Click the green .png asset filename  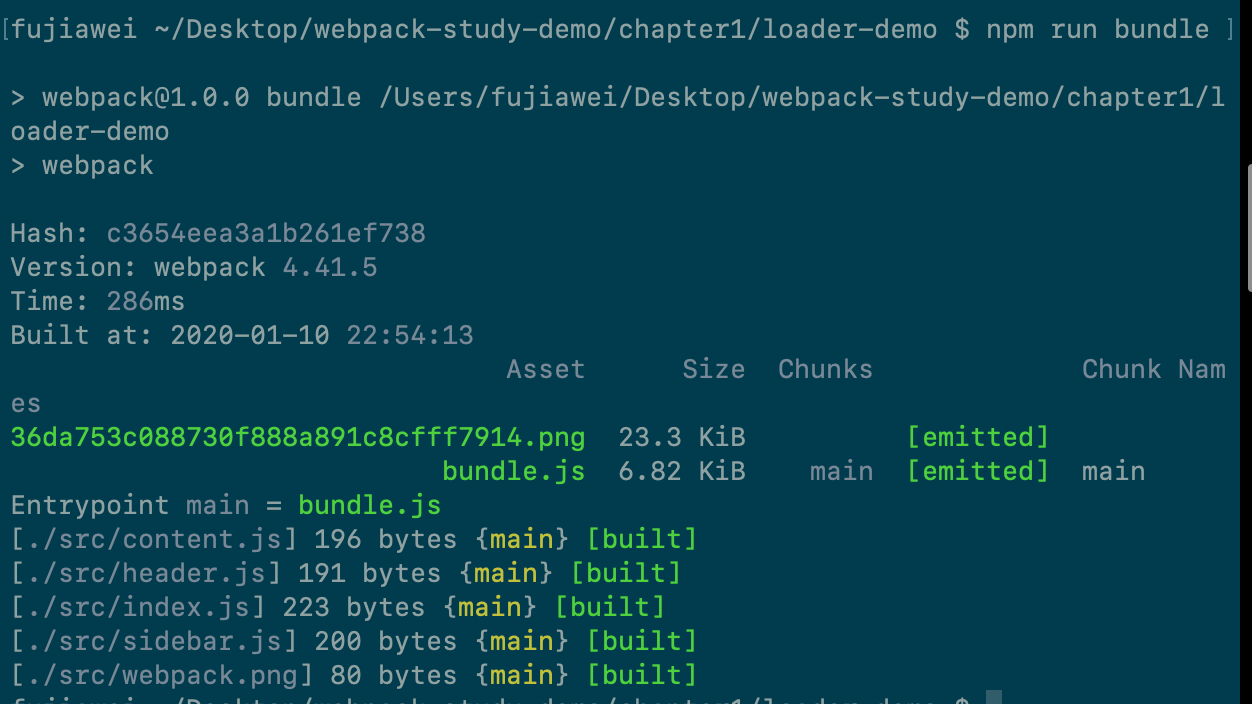coord(298,437)
